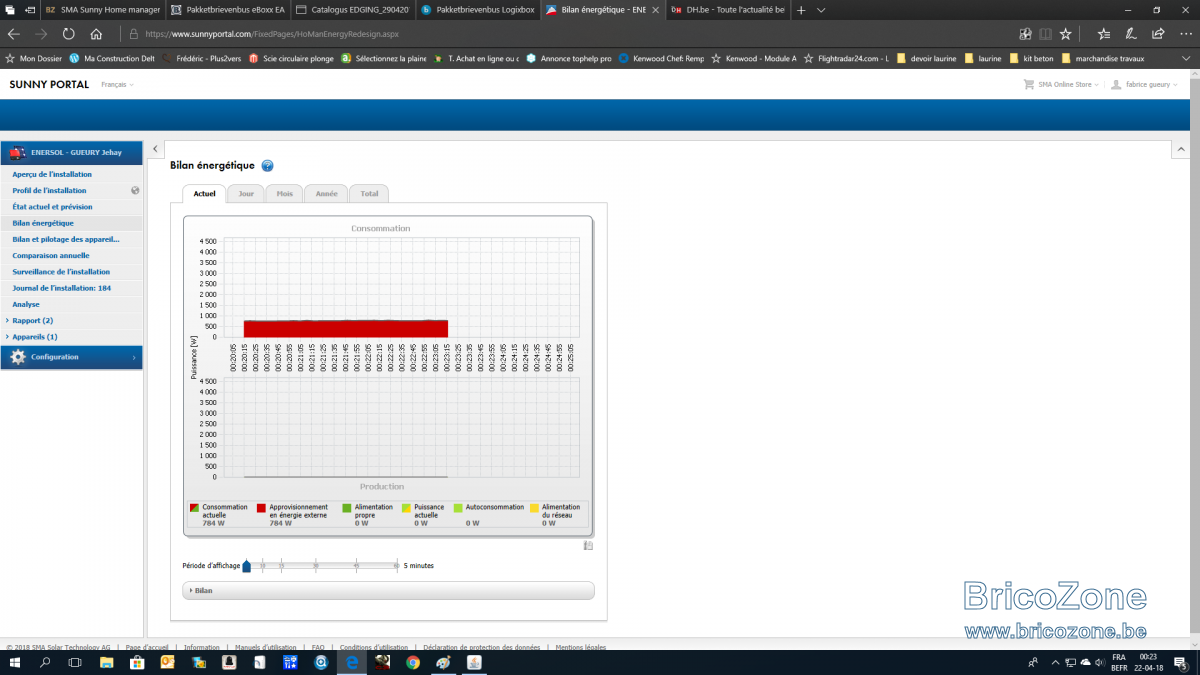Click the info icon beside Profil de l'installation

click(x=135, y=190)
